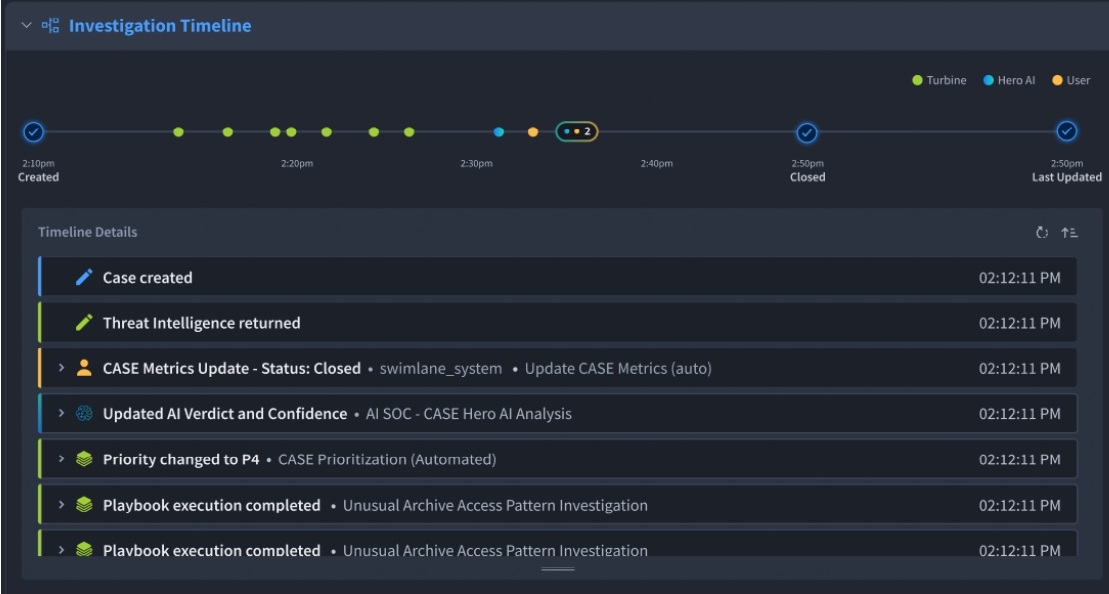This screenshot has width=1109, height=594.
Task: Select the standalone orange User event dot on the timeline
Action: pos(533,132)
